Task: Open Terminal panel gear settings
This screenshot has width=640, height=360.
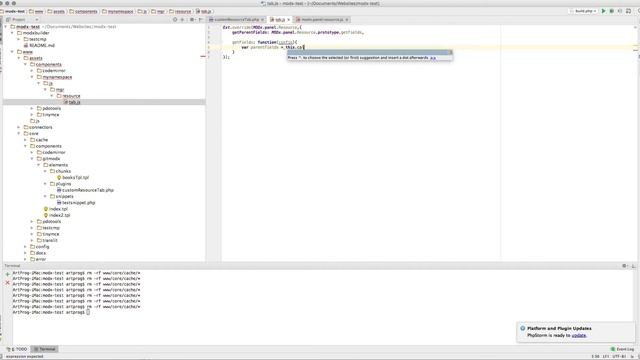Action: 624,266
